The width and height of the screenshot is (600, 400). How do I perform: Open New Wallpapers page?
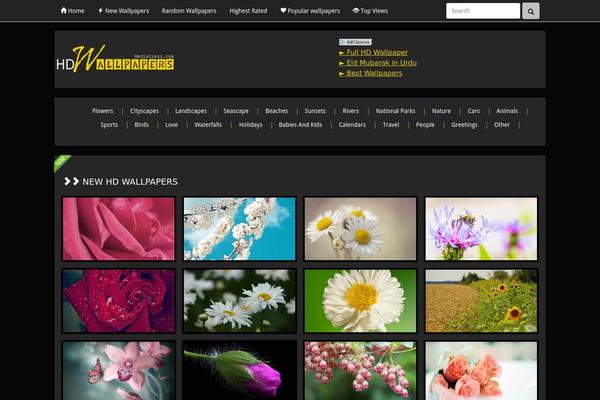(124, 11)
